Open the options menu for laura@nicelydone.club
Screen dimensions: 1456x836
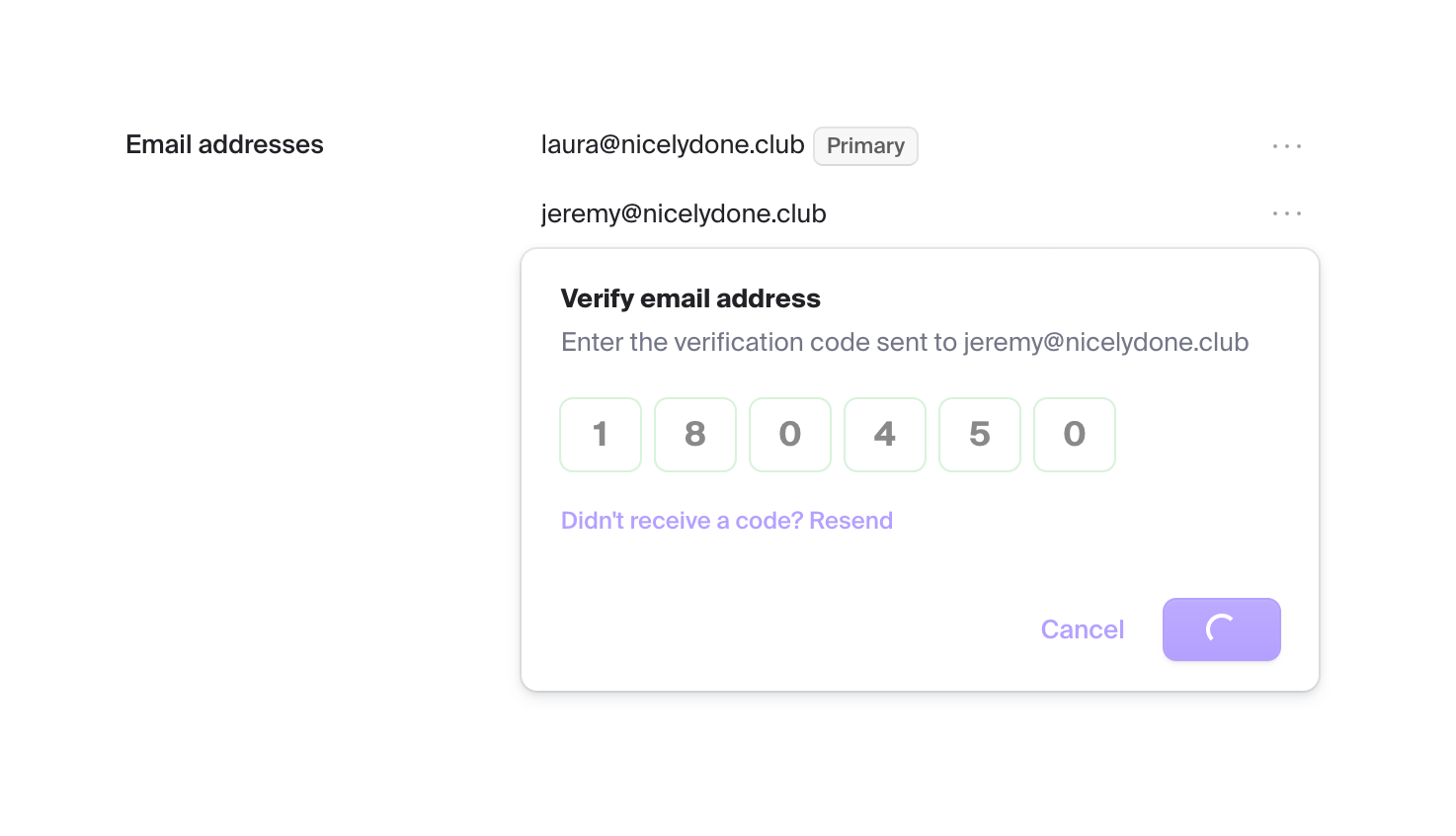(1286, 146)
